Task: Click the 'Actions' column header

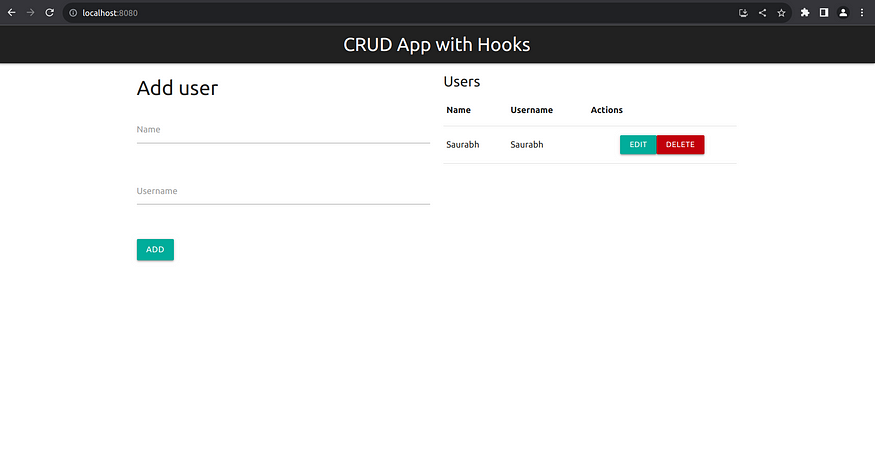Action: 607,110
